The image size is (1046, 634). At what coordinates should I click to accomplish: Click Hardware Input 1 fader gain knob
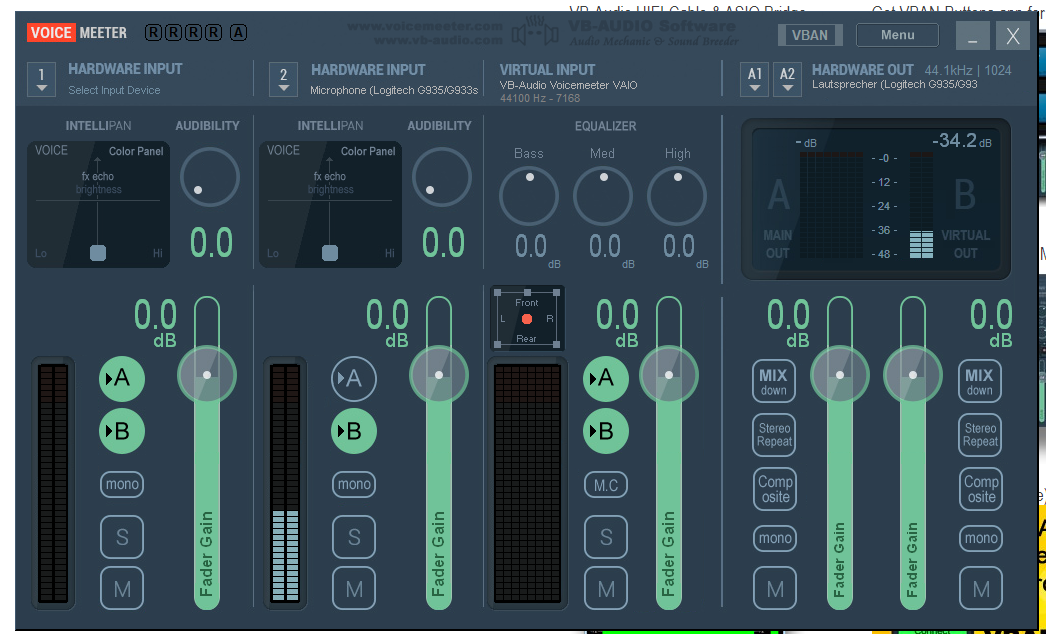(x=207, y=374)
